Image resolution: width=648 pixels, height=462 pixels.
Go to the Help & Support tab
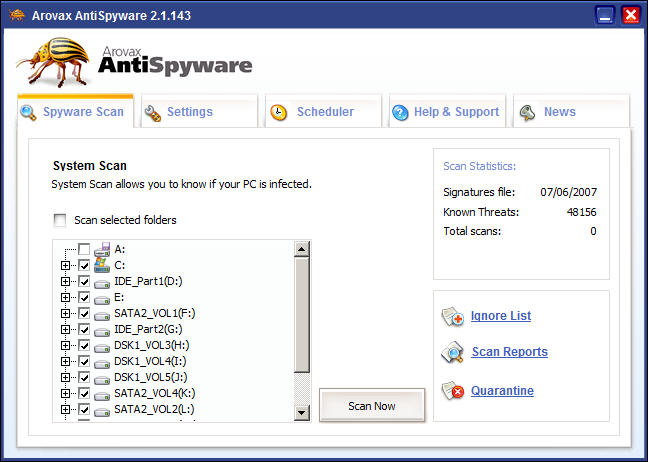coord(447,112)
